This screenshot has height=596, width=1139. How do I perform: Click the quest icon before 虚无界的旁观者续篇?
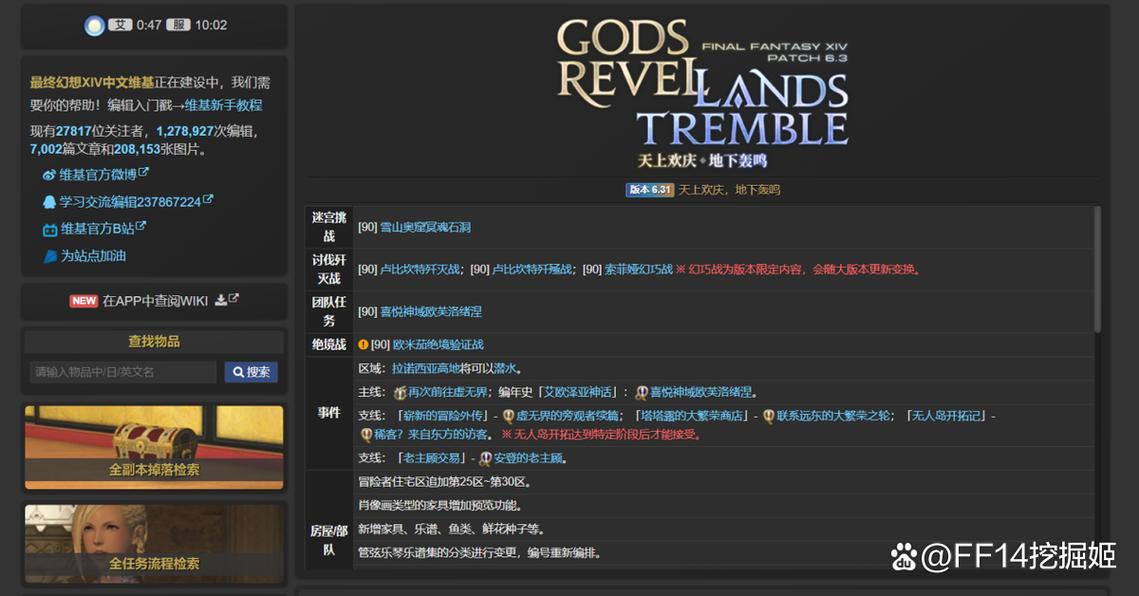pos(508,416)
